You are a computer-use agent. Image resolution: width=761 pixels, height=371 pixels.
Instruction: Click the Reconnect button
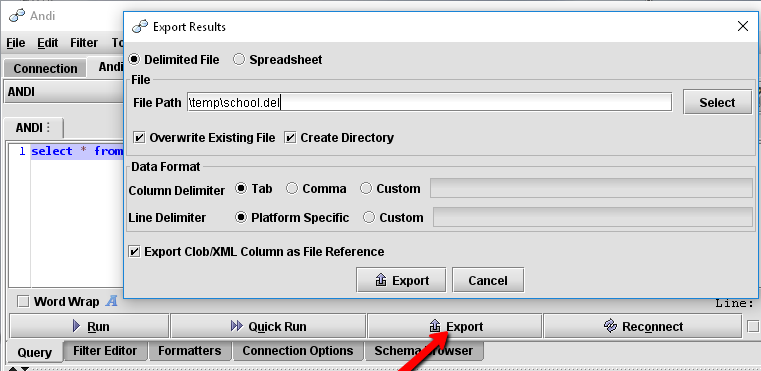[643, 326]
